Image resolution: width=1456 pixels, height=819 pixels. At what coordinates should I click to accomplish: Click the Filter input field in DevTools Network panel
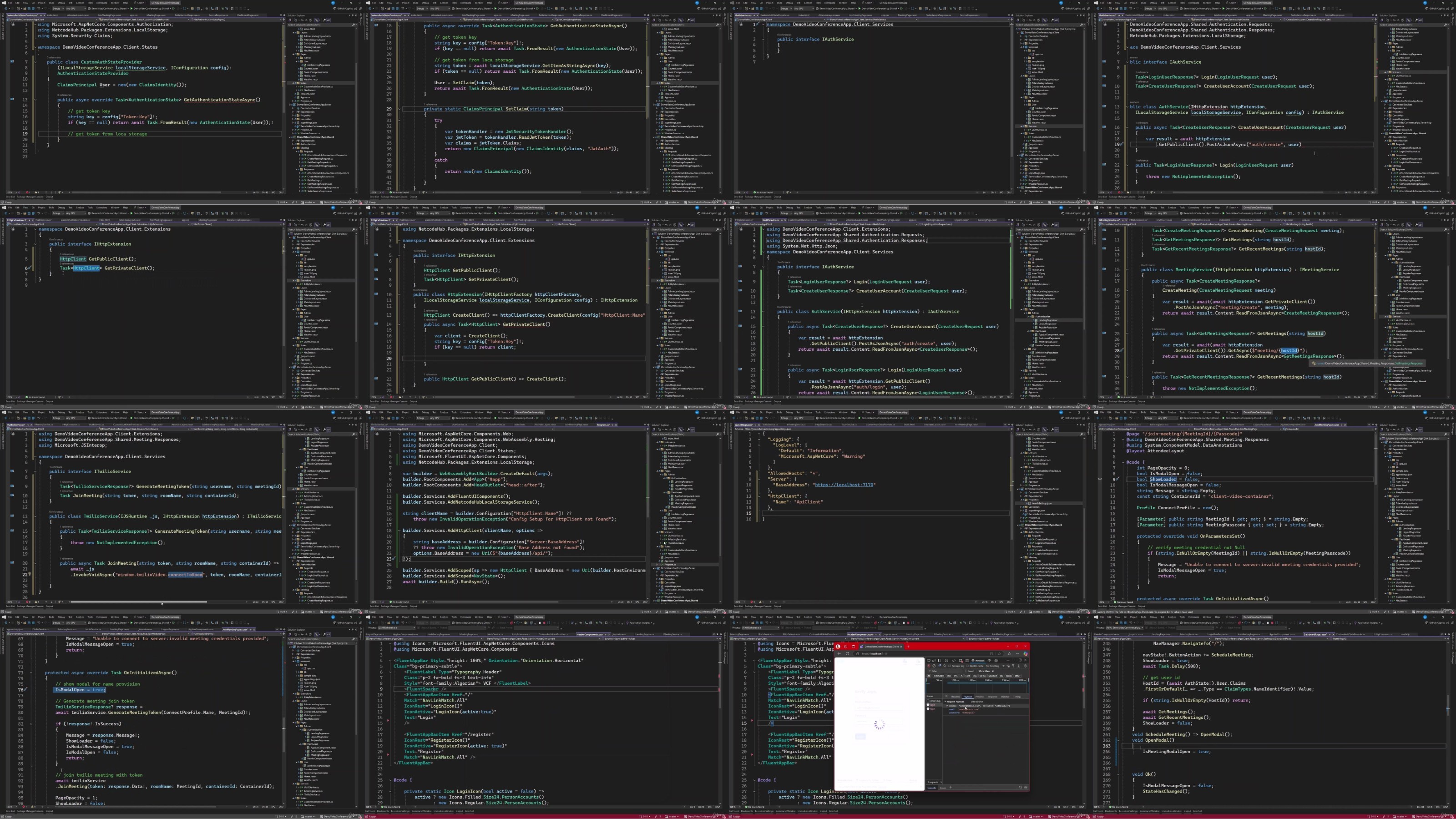click(x=945, y=672)
